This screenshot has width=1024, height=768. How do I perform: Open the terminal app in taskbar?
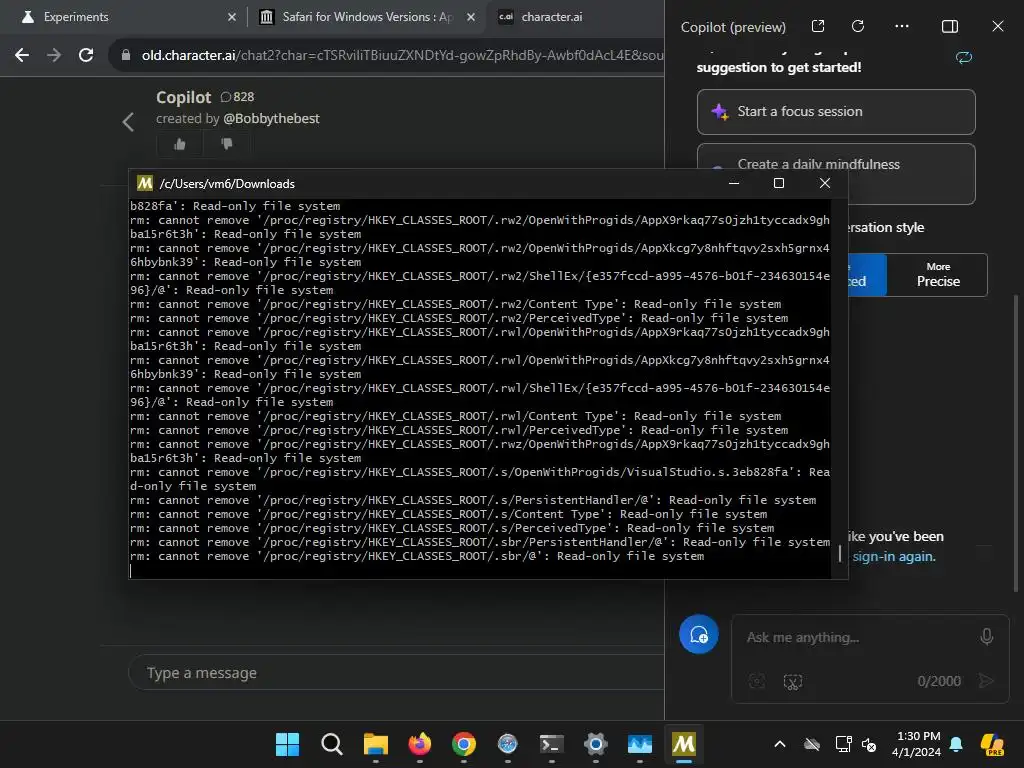[552, 744]
